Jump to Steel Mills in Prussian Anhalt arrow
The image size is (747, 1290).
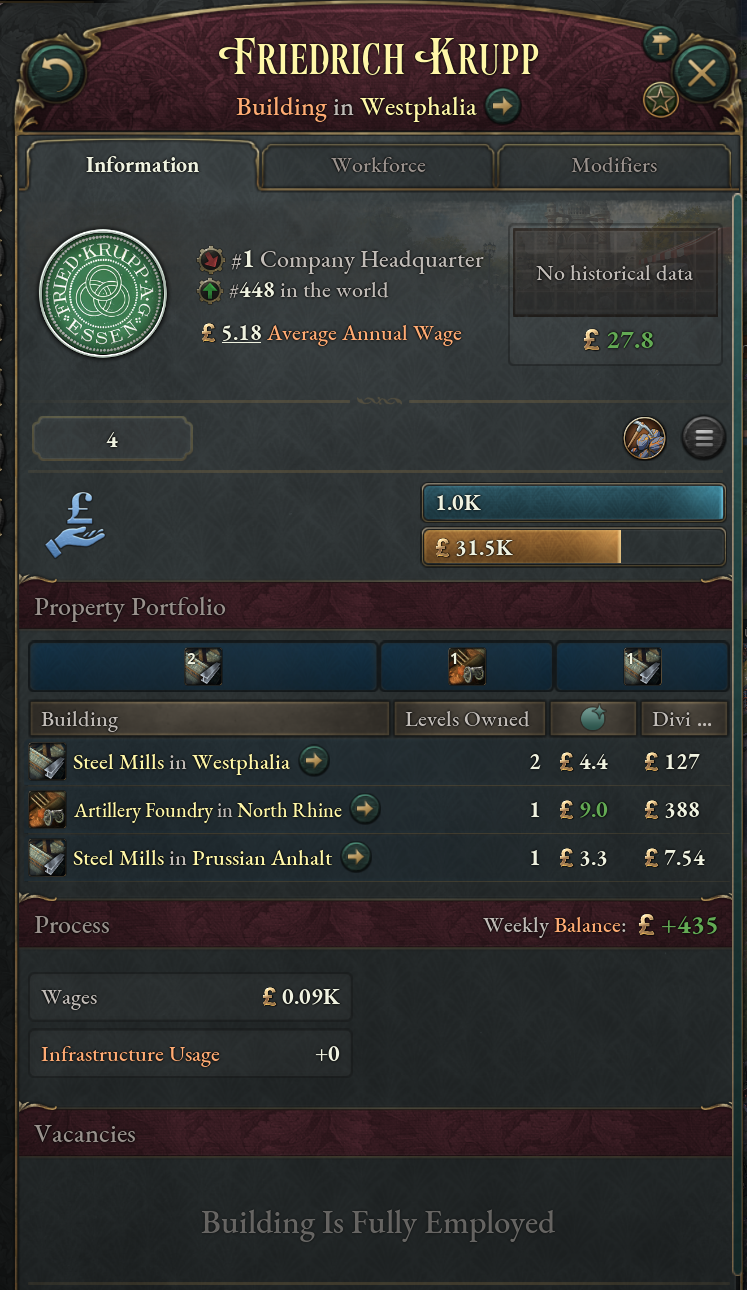coord(356,857)
